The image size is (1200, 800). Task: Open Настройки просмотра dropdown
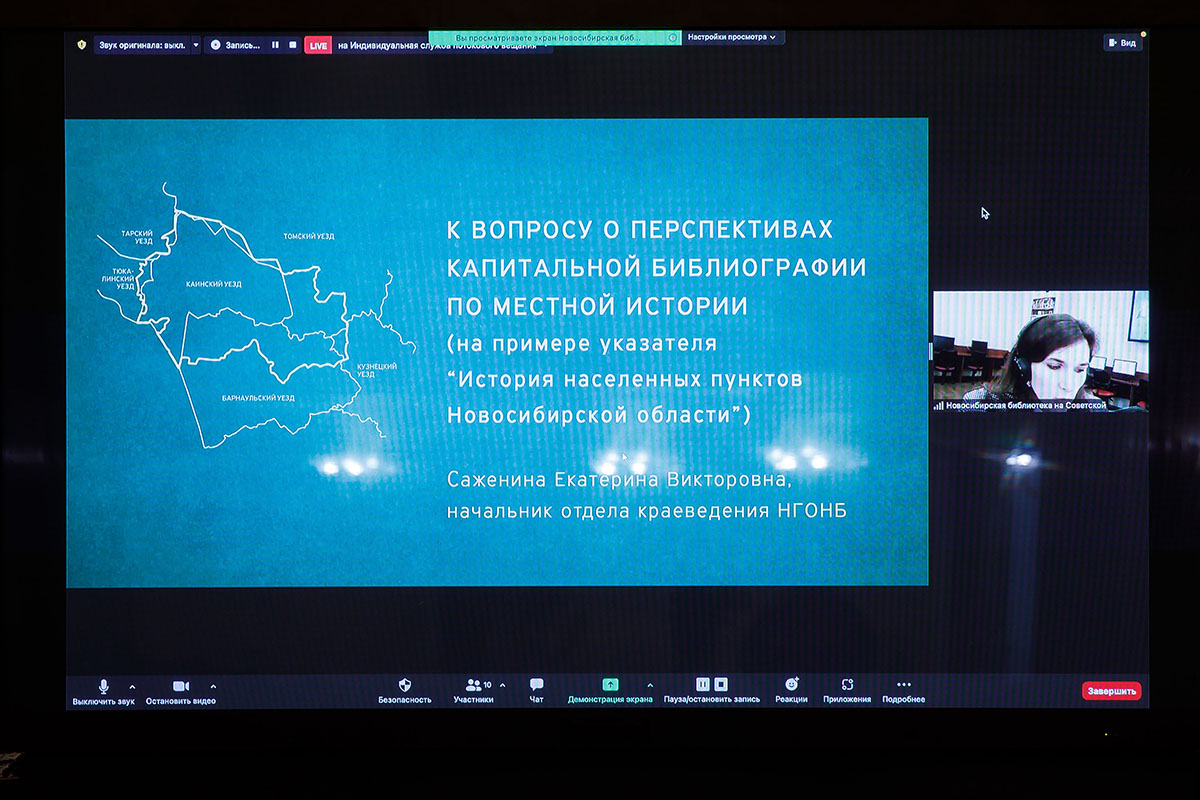733,37
